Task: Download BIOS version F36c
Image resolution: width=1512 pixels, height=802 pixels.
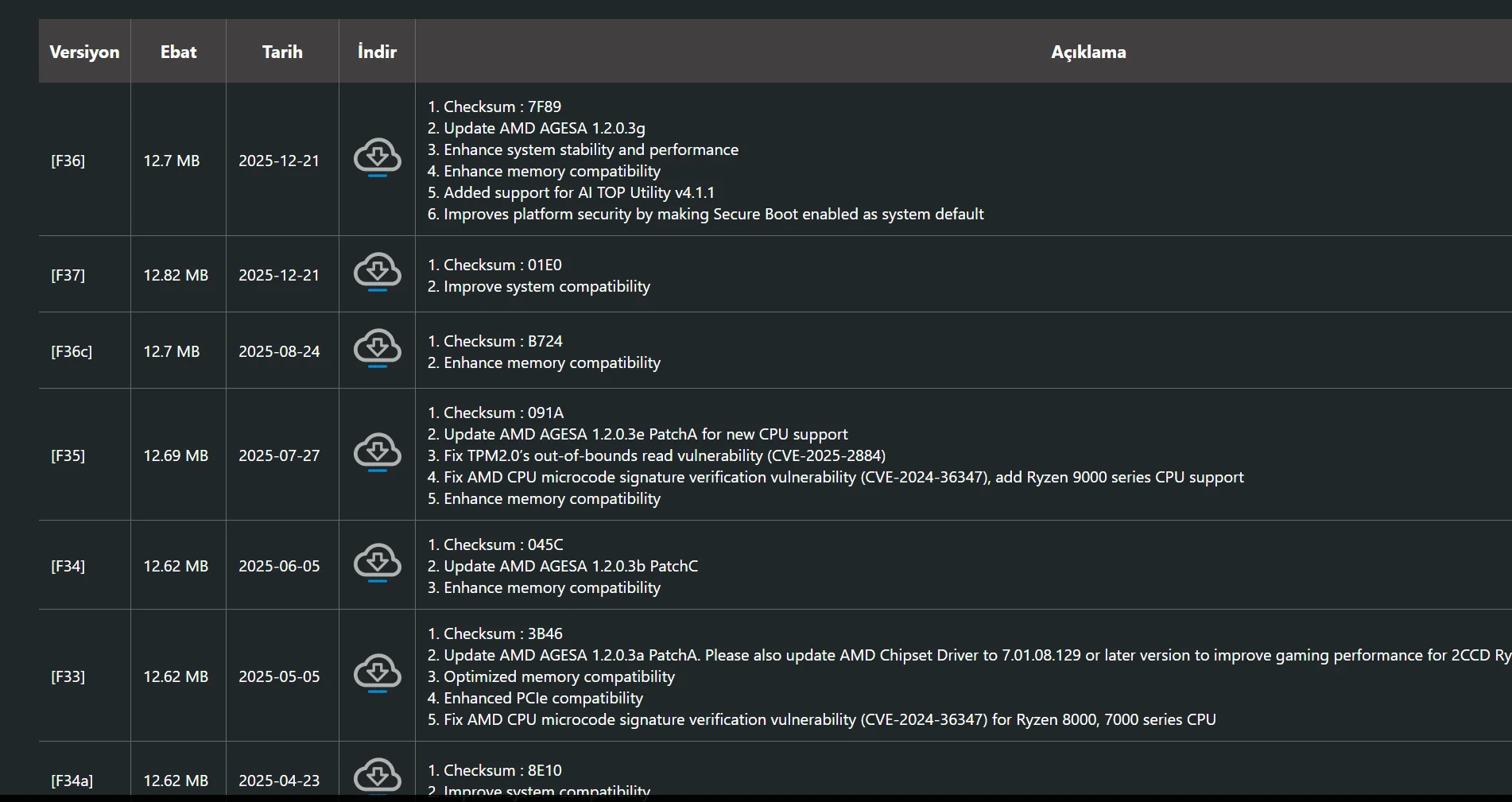Action: [x=378, y=348]
